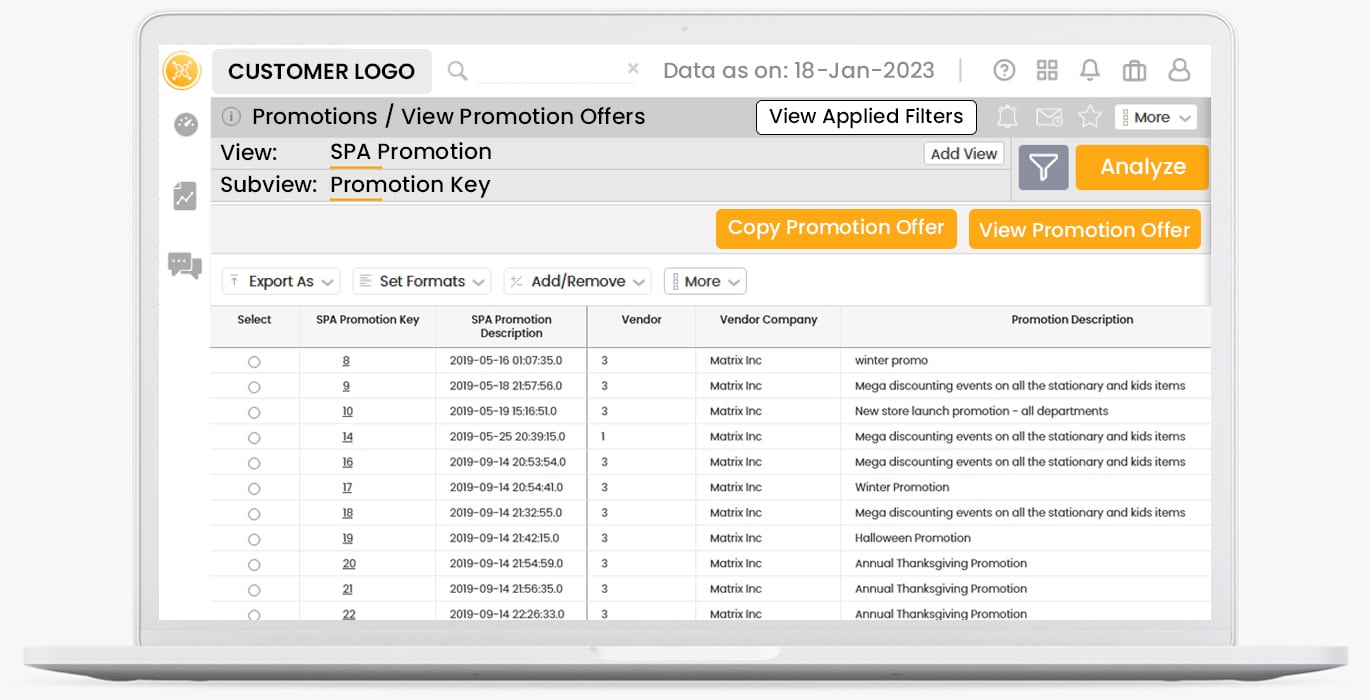Open SPA promotion key 9 link
1370x700 pixels.
[x=347, y=386]
